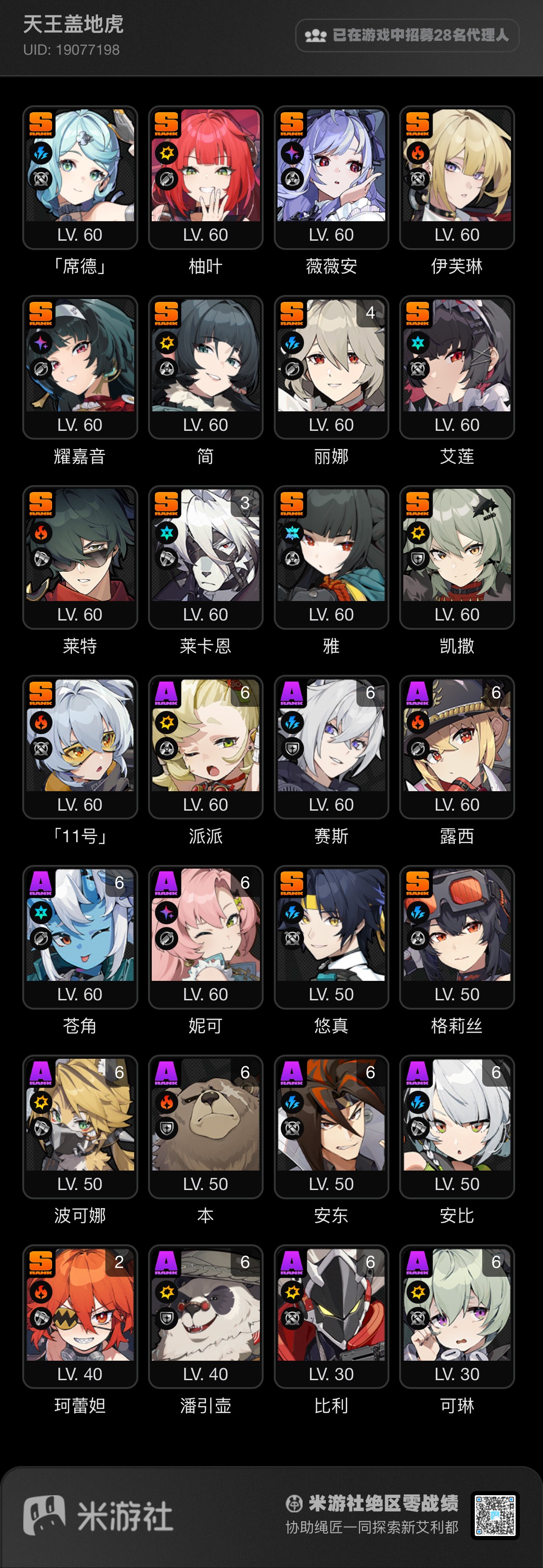
Task: Click the group icon in recruited agents badge
Action: [315, 35]
